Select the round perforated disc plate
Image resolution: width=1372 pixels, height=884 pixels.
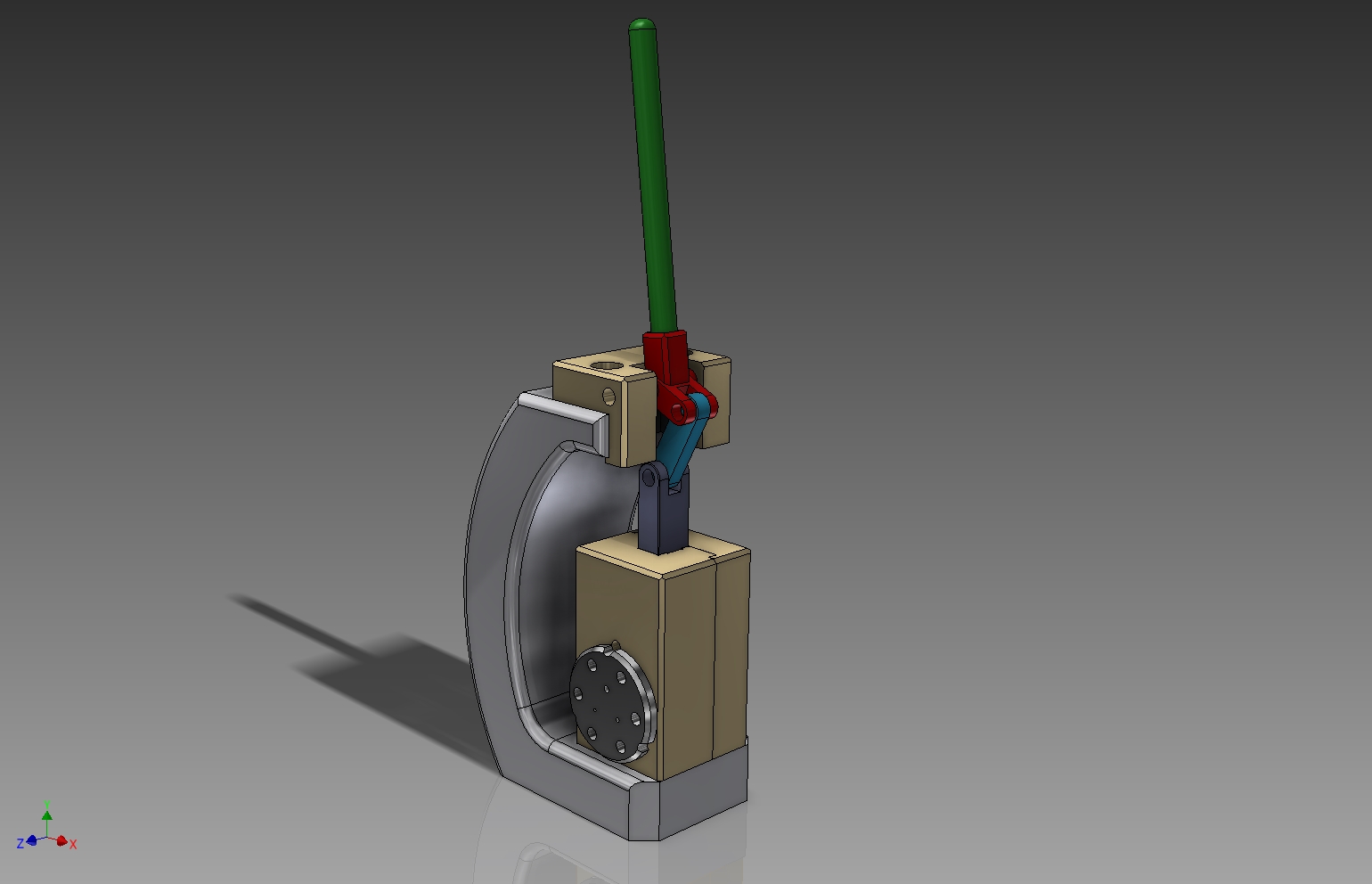(613, 704)
